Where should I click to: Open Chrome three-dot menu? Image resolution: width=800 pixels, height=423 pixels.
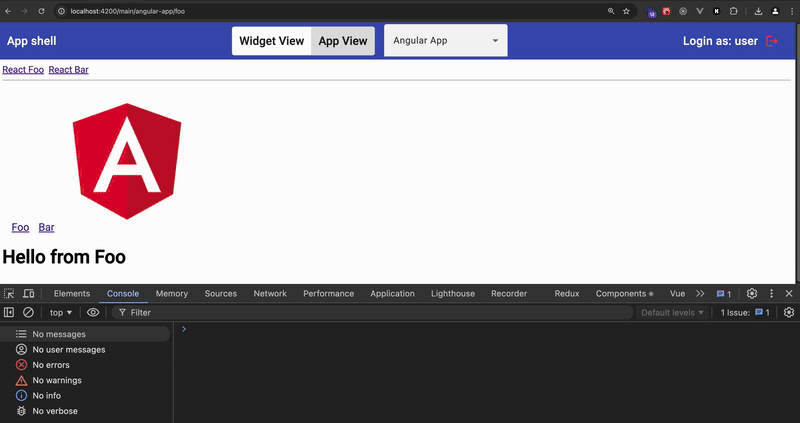(792, 11)
